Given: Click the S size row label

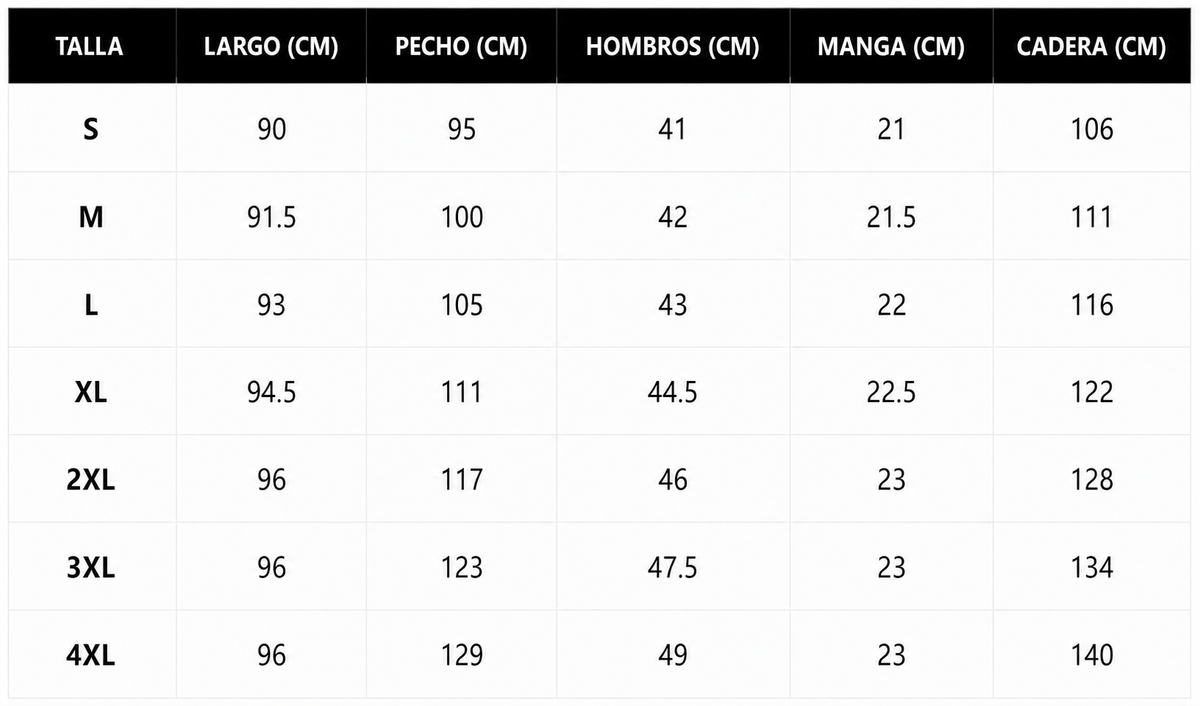Looking at the screenshot, I should point(91,129).
